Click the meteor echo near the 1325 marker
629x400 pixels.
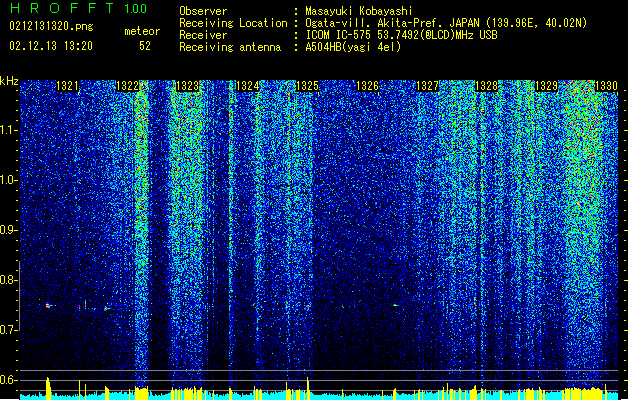308,307
